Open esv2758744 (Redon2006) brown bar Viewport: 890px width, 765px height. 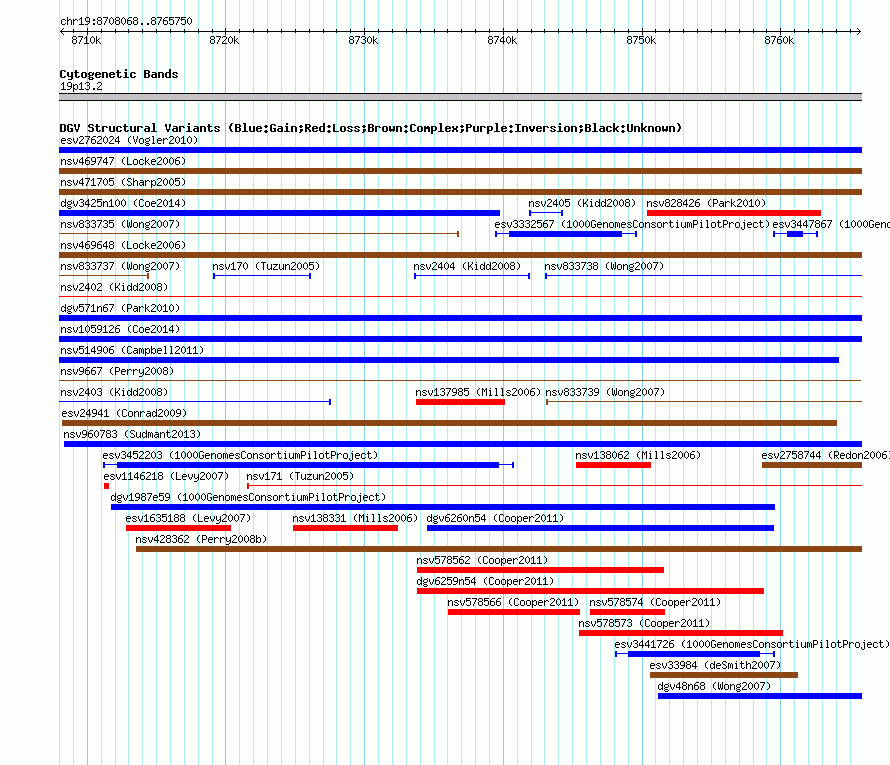(812, 465)
